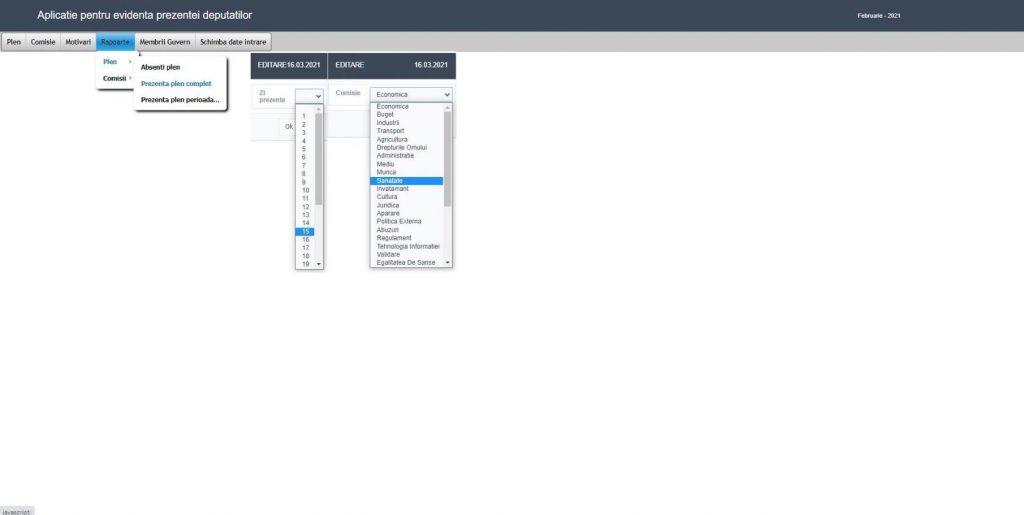
Task: Expand the Comisii submenu under Rapoarte
Action: point(117,78)
